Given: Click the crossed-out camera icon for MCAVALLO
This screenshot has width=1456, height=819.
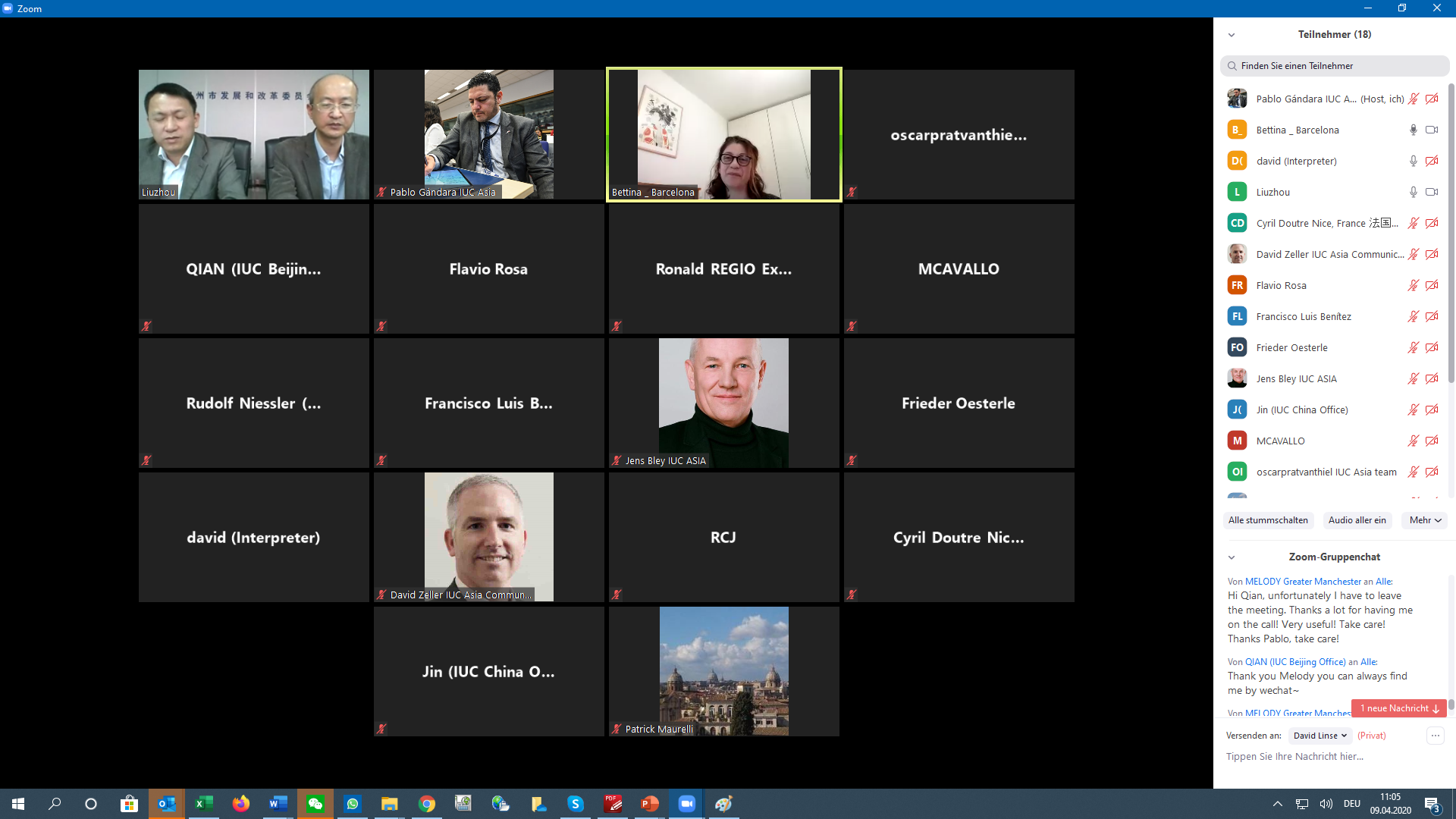Looking at the screenshot, I should [1431, 441].
